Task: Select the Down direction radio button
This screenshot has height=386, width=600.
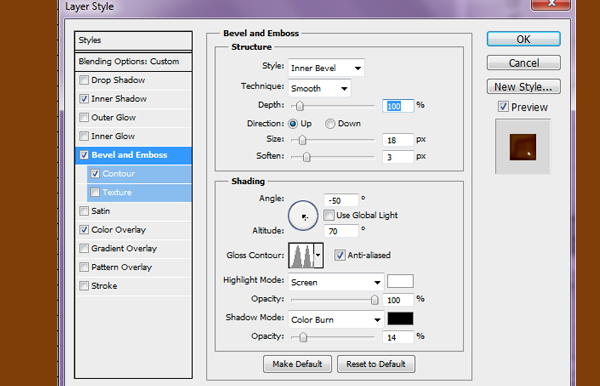Action: [330, 124]
